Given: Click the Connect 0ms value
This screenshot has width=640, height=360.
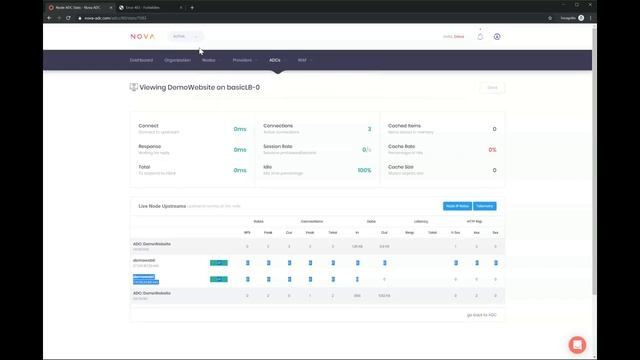Looking at the screenshot, I should (240, 129).
